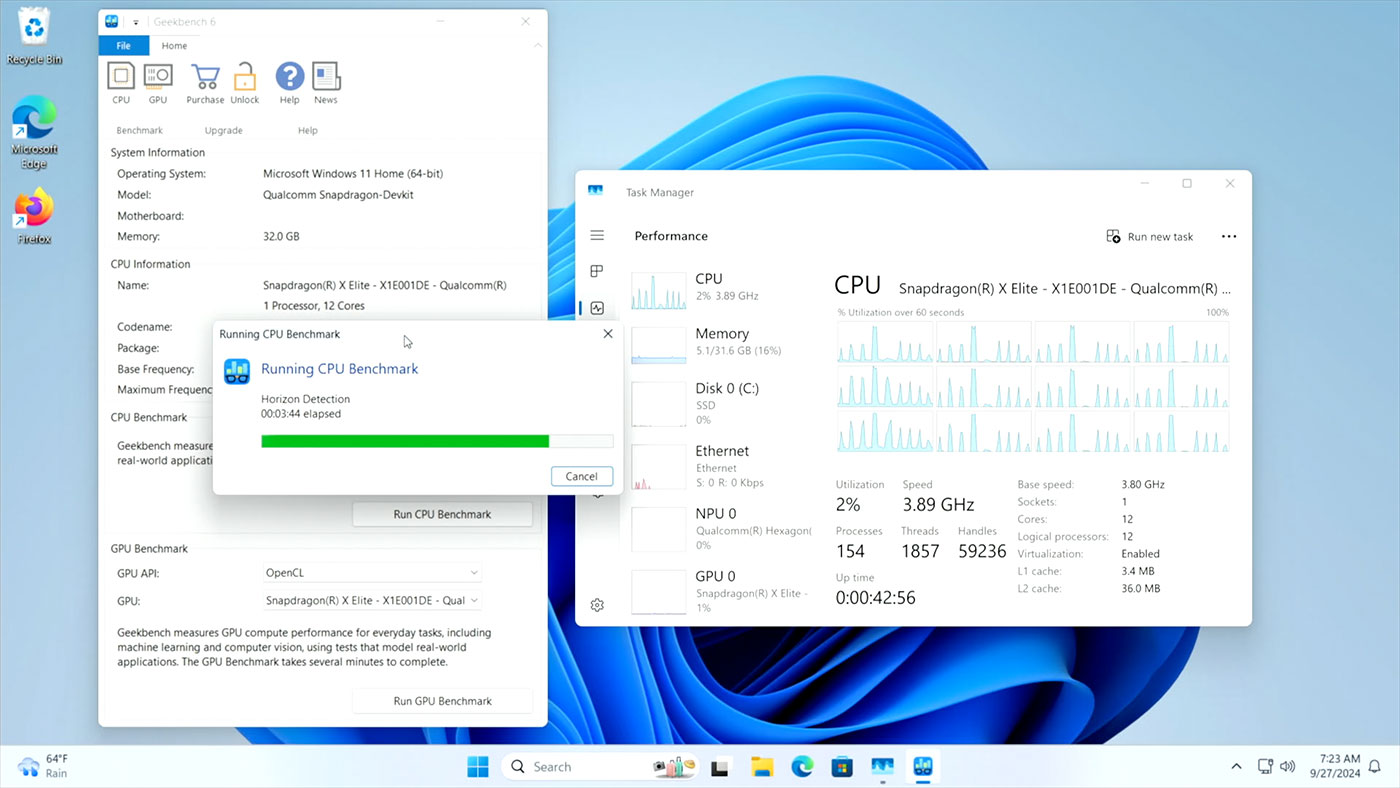Select the Home ribbon tab

point(174,46)
